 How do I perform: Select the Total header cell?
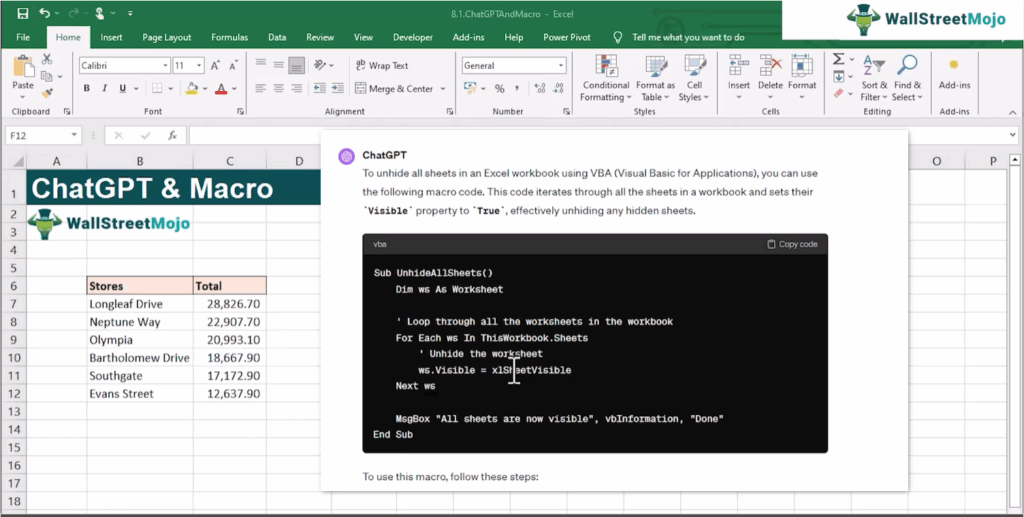click(230, 286)
